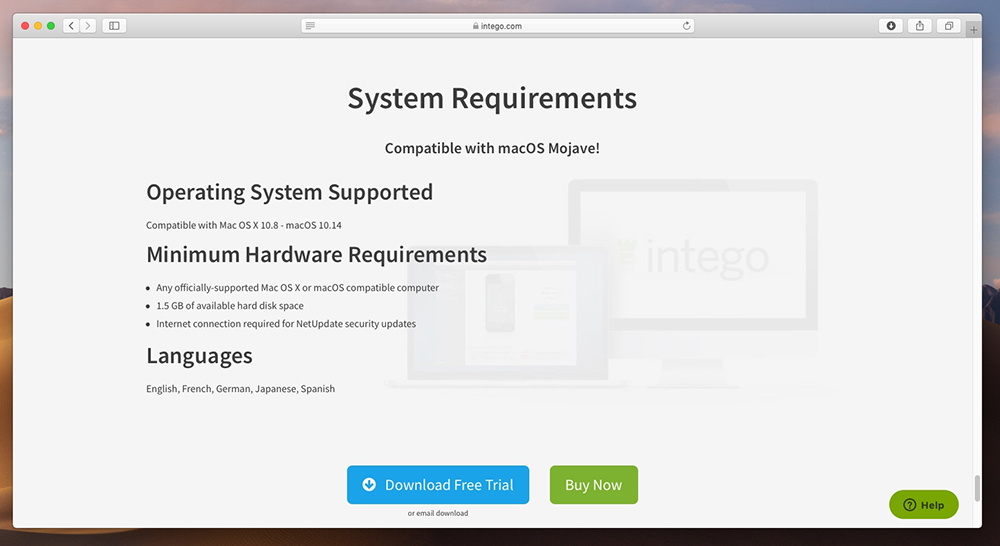Click the System Requirements heading
The image size is (1000, 546).
point(492,98)
